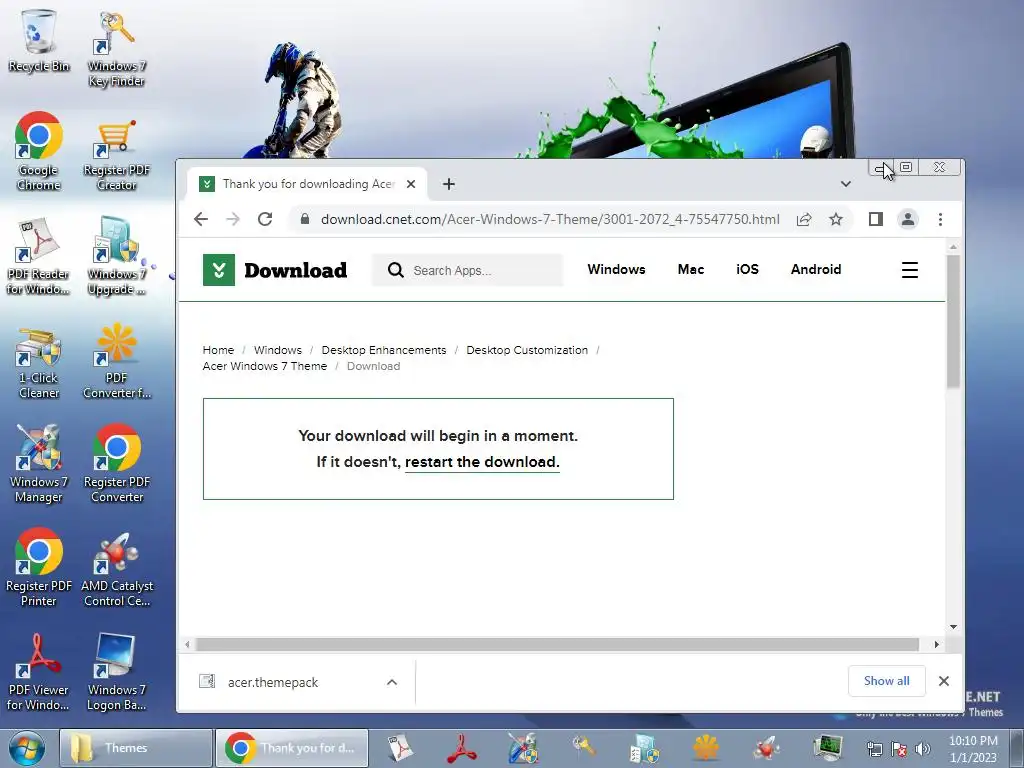The image size is (1024, 768).
Task: Open the Windows Start menu
Action: (x=26, y=748)
